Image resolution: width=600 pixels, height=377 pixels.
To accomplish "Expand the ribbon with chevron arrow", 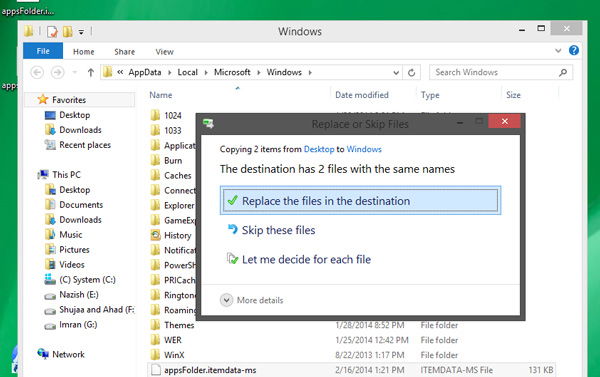I will [x=558, y=51].
